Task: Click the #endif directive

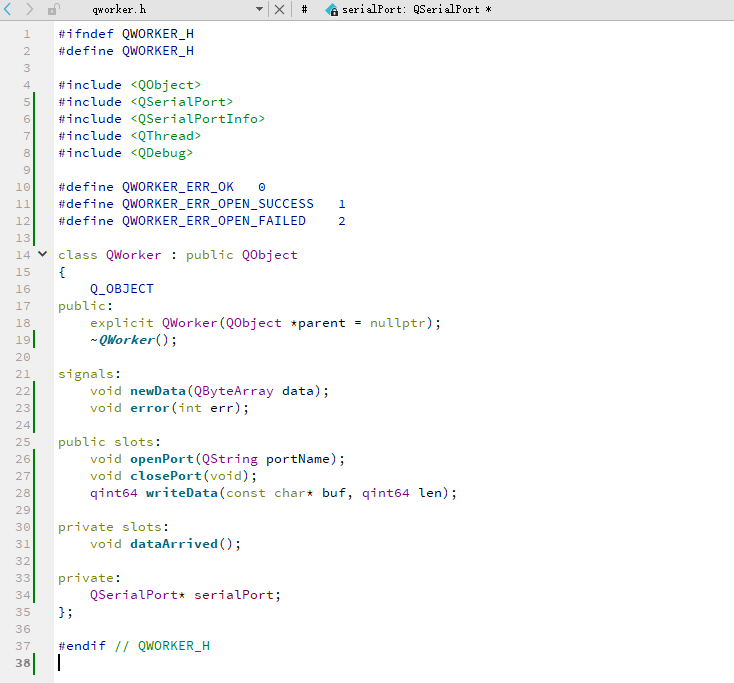Action: [x=82, y=646]
